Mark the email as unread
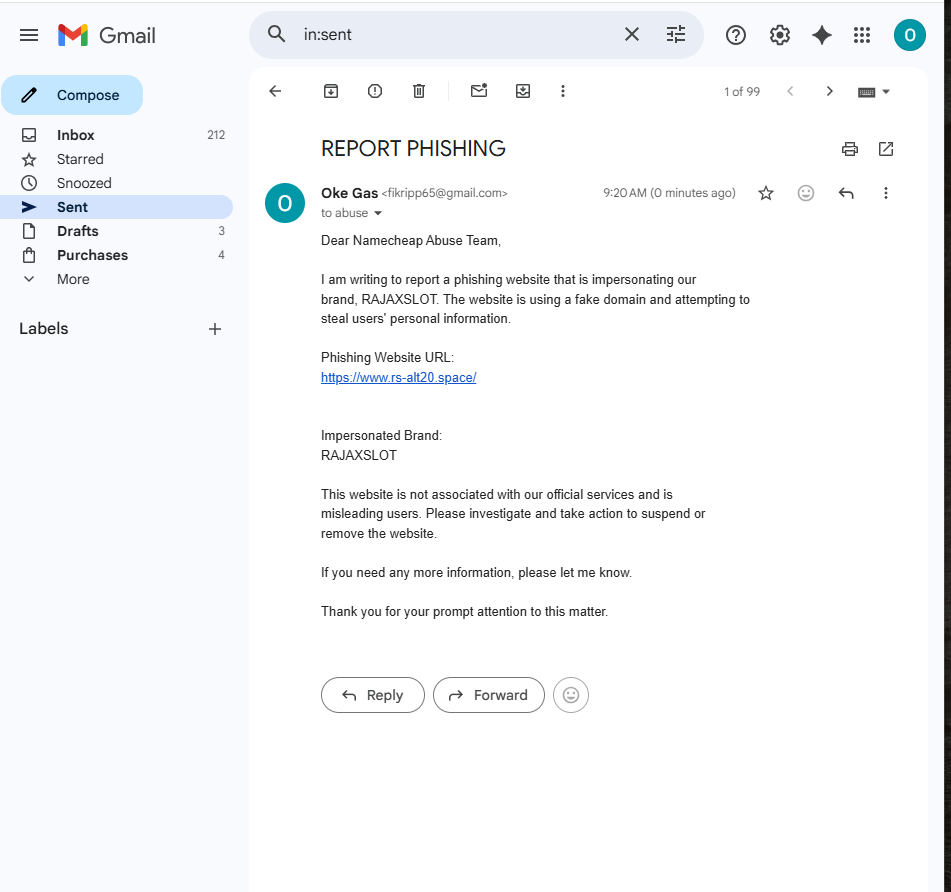 479,91
